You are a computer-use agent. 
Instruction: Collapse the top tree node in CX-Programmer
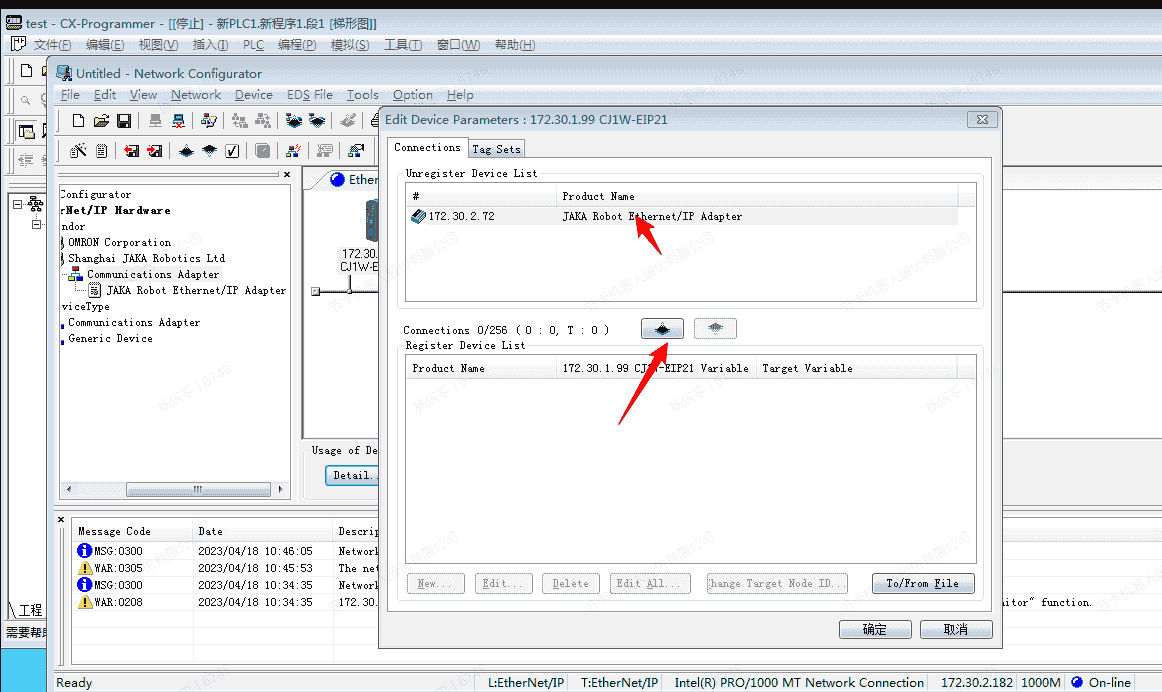tap(18, 204)
